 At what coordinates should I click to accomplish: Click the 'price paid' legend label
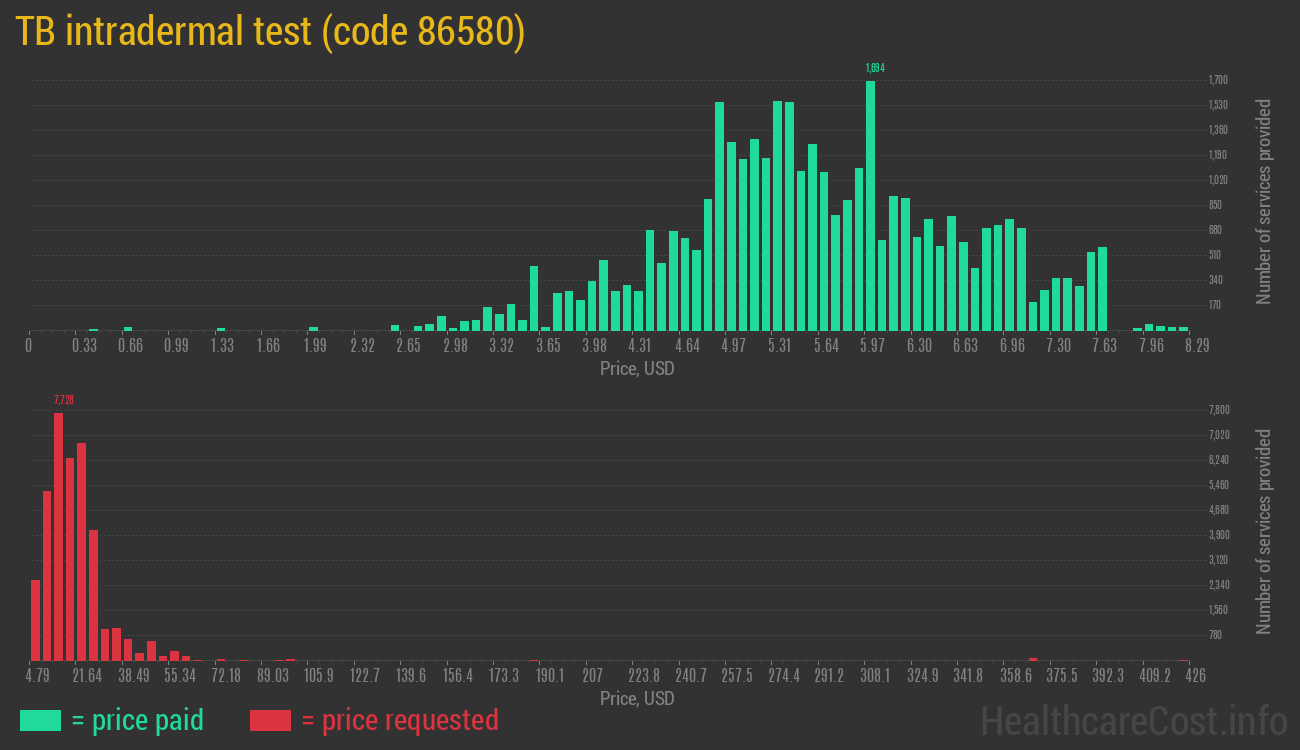(x=138, y=720)
